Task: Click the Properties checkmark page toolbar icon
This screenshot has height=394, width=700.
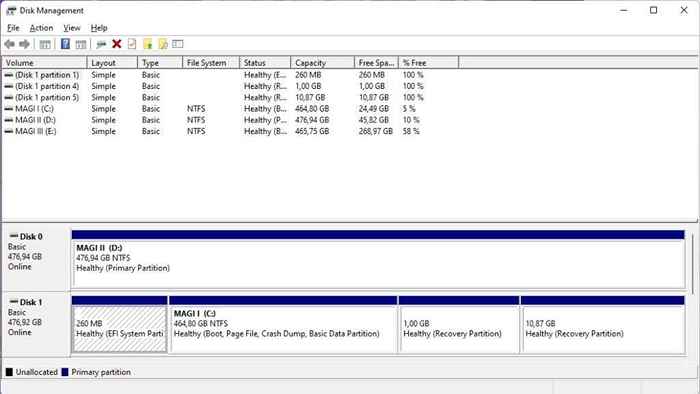Action: coord(132,44)
